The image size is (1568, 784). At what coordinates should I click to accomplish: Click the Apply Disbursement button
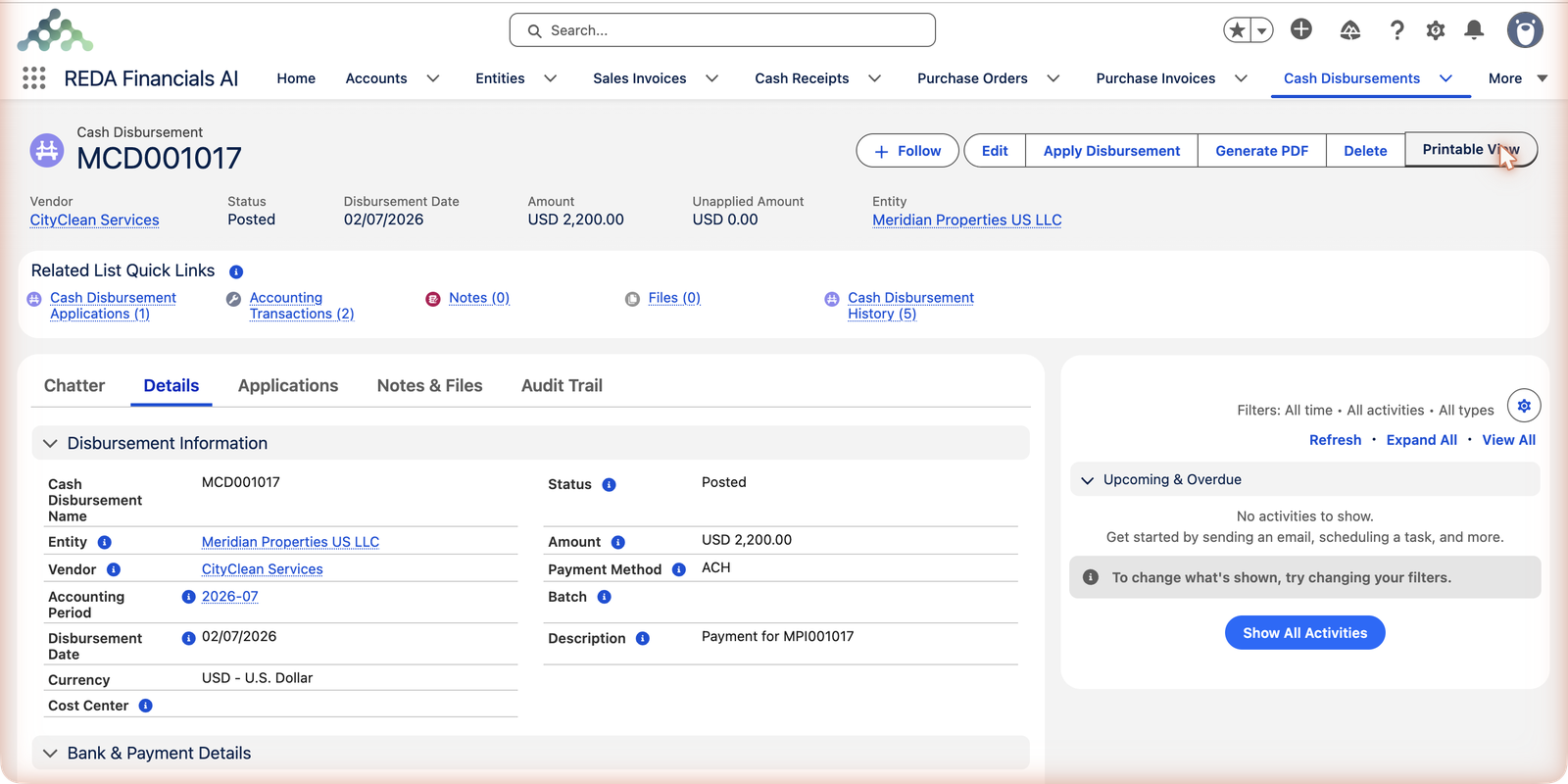pyautogui.click(x=1111, y=151)
